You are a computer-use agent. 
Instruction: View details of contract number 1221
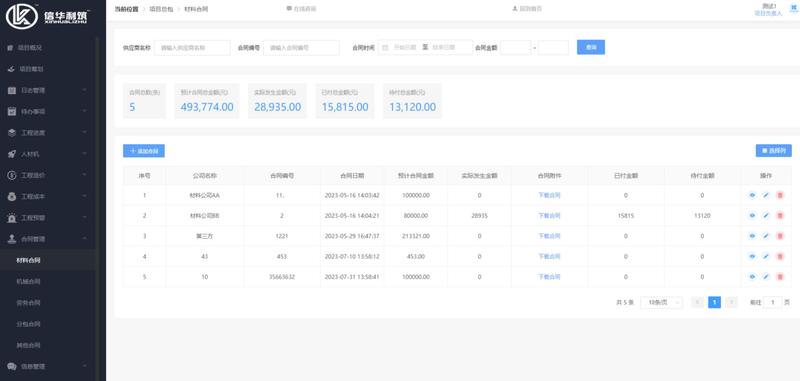(752, 236)
